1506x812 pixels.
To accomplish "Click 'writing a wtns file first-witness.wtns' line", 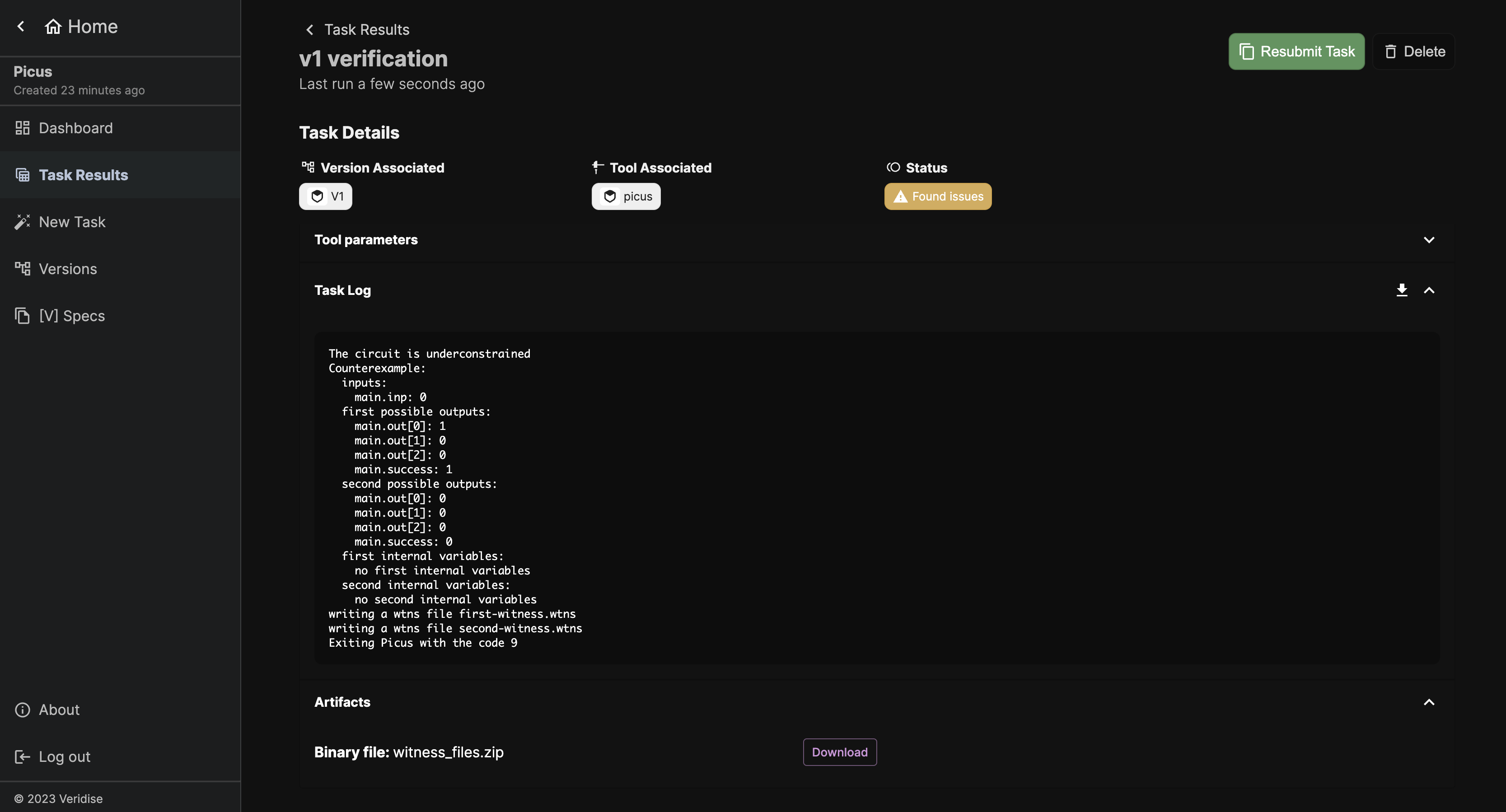I will pyautogui.click(x=452, y=613).
